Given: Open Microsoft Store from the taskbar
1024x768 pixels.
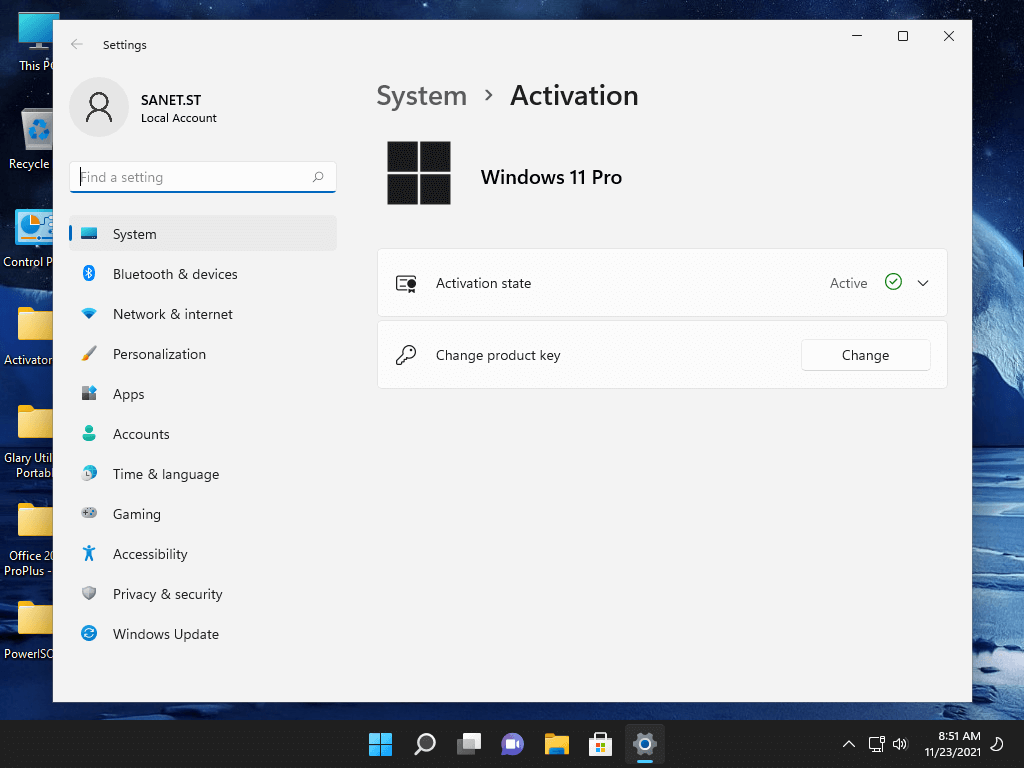Looking at the screenshot, I should [600, 744].
